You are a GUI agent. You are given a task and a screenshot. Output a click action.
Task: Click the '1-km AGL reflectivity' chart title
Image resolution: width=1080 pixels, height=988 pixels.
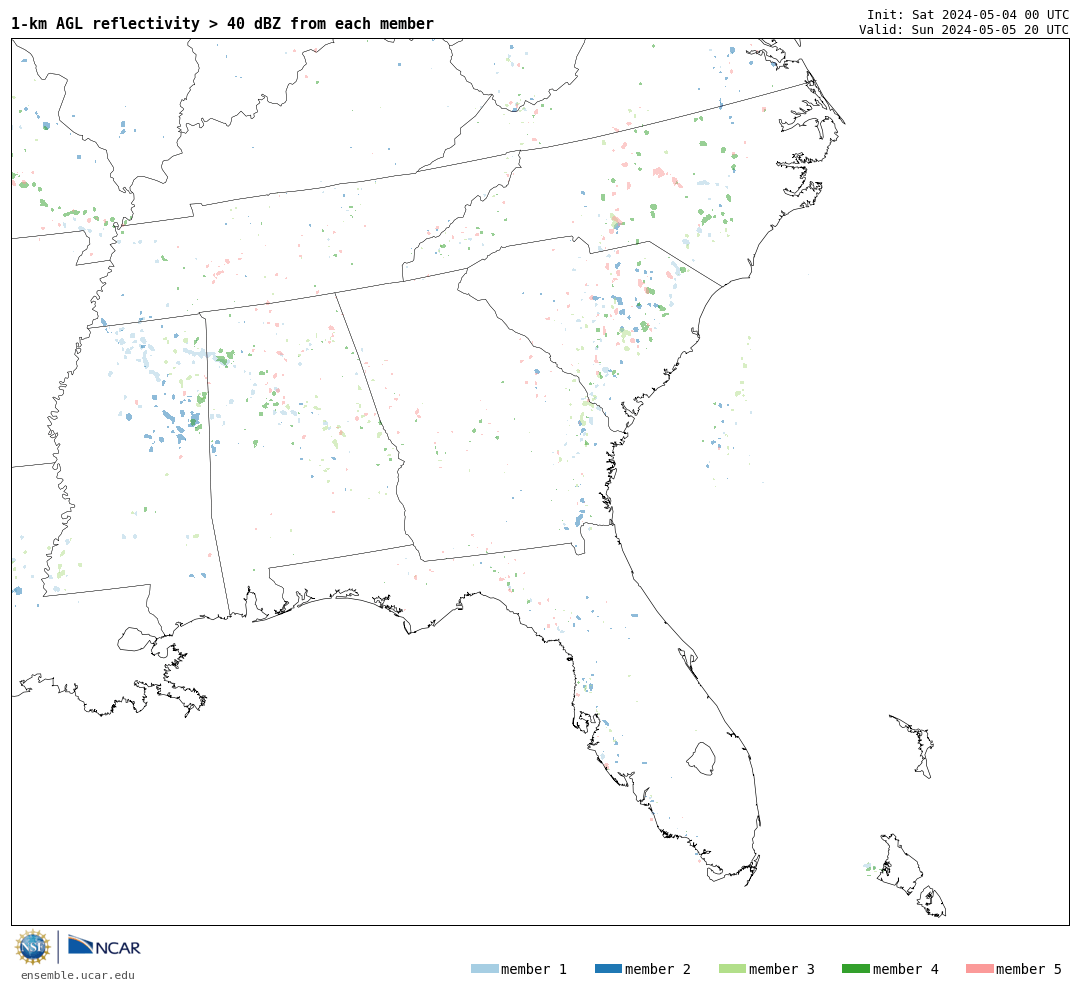(x=222, y=23)
